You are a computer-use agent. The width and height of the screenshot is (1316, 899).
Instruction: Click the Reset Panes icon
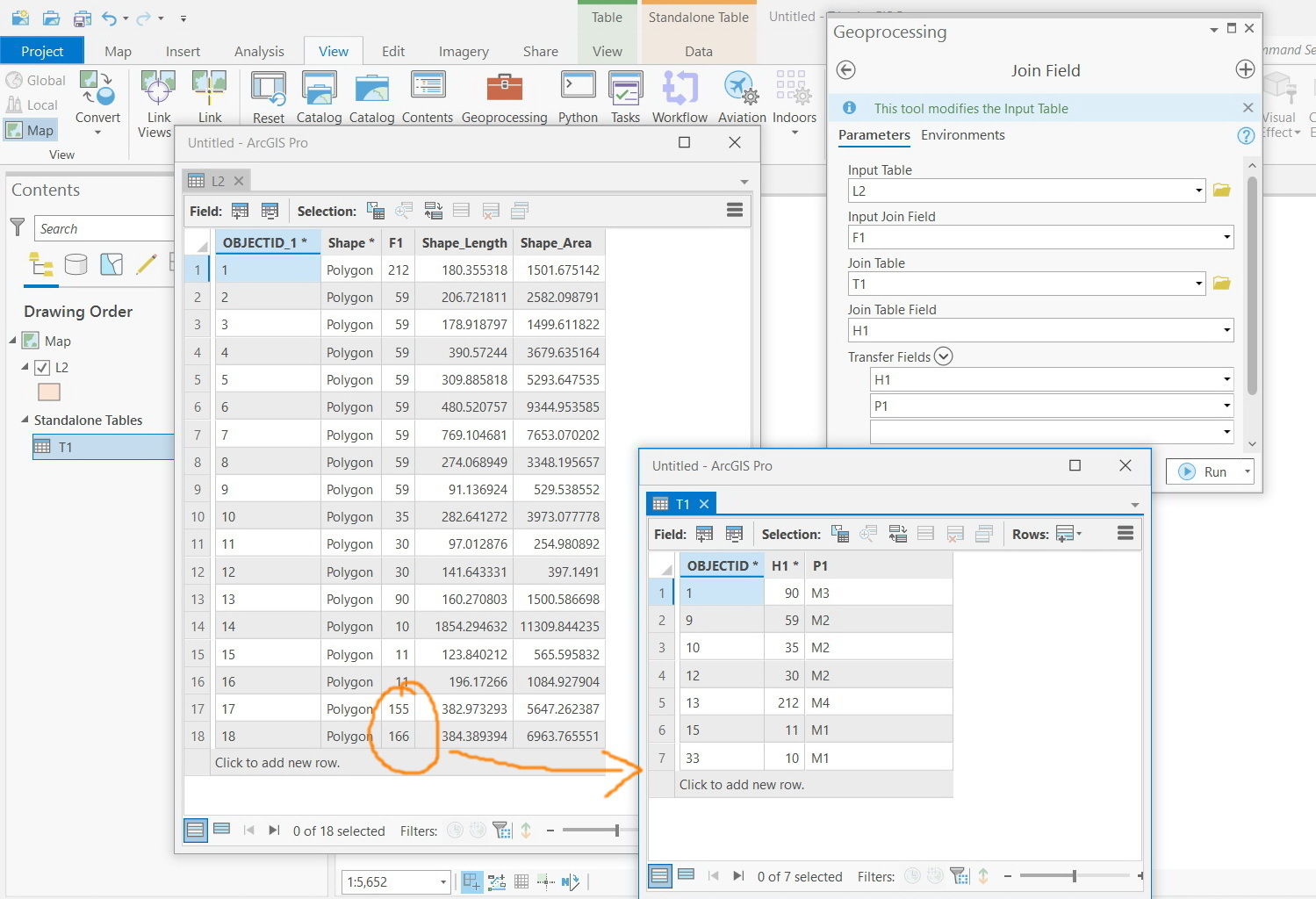click(x=269, y=97)
